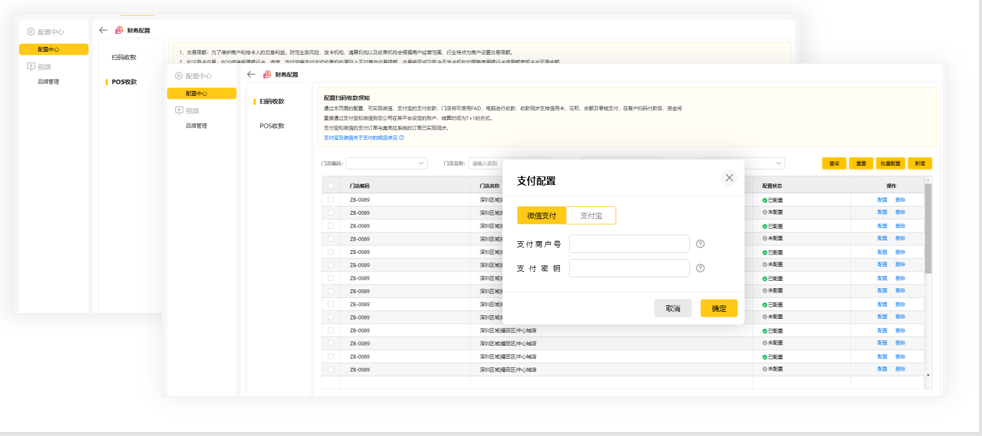982x436 pixels.
Task: Click the table scrollbar up arrow
Action: (928, 180)
